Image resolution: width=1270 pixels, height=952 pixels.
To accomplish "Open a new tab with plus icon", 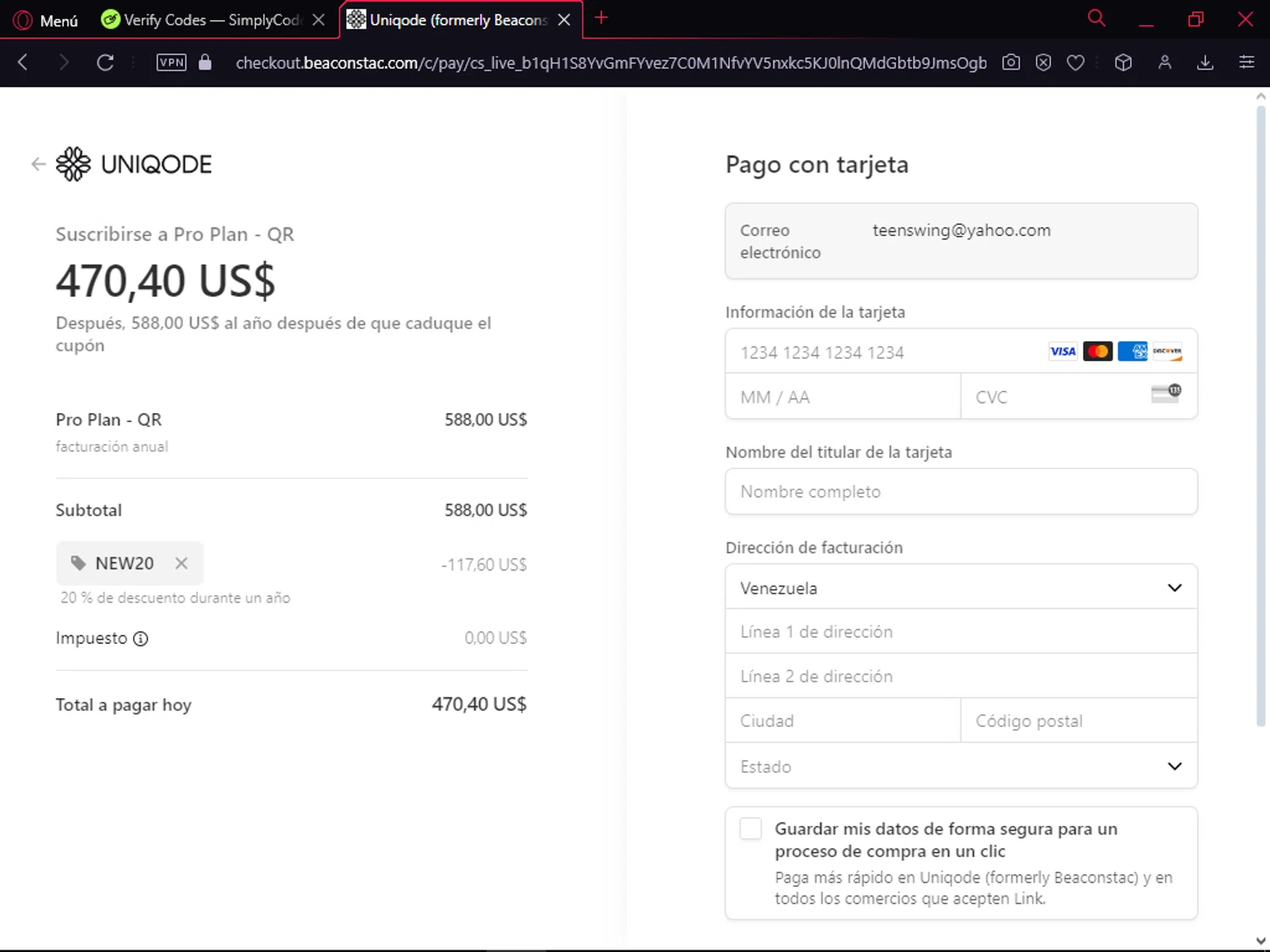I will [x=601, y=18].
